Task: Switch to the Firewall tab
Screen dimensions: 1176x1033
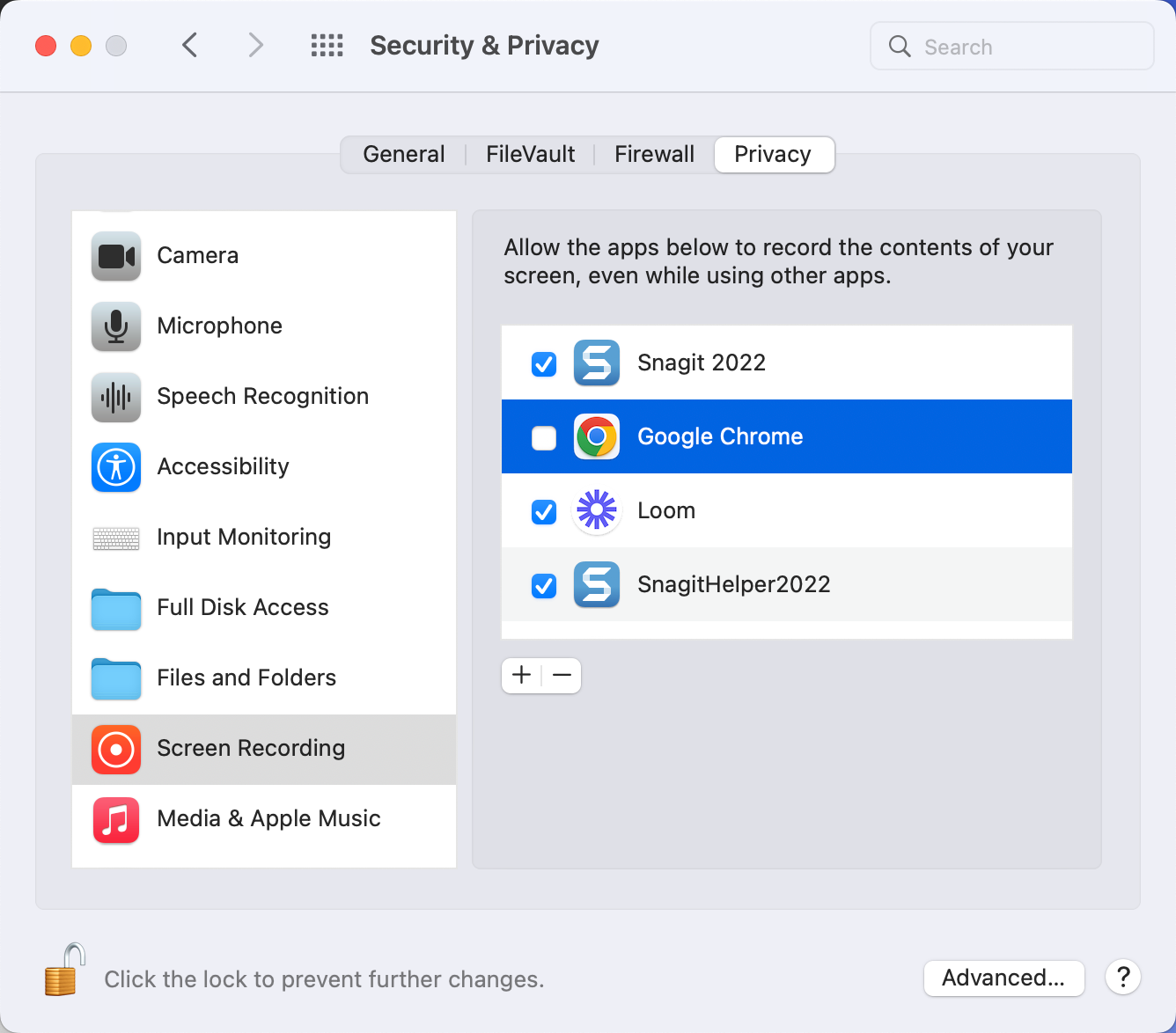Action: (654, 154)
